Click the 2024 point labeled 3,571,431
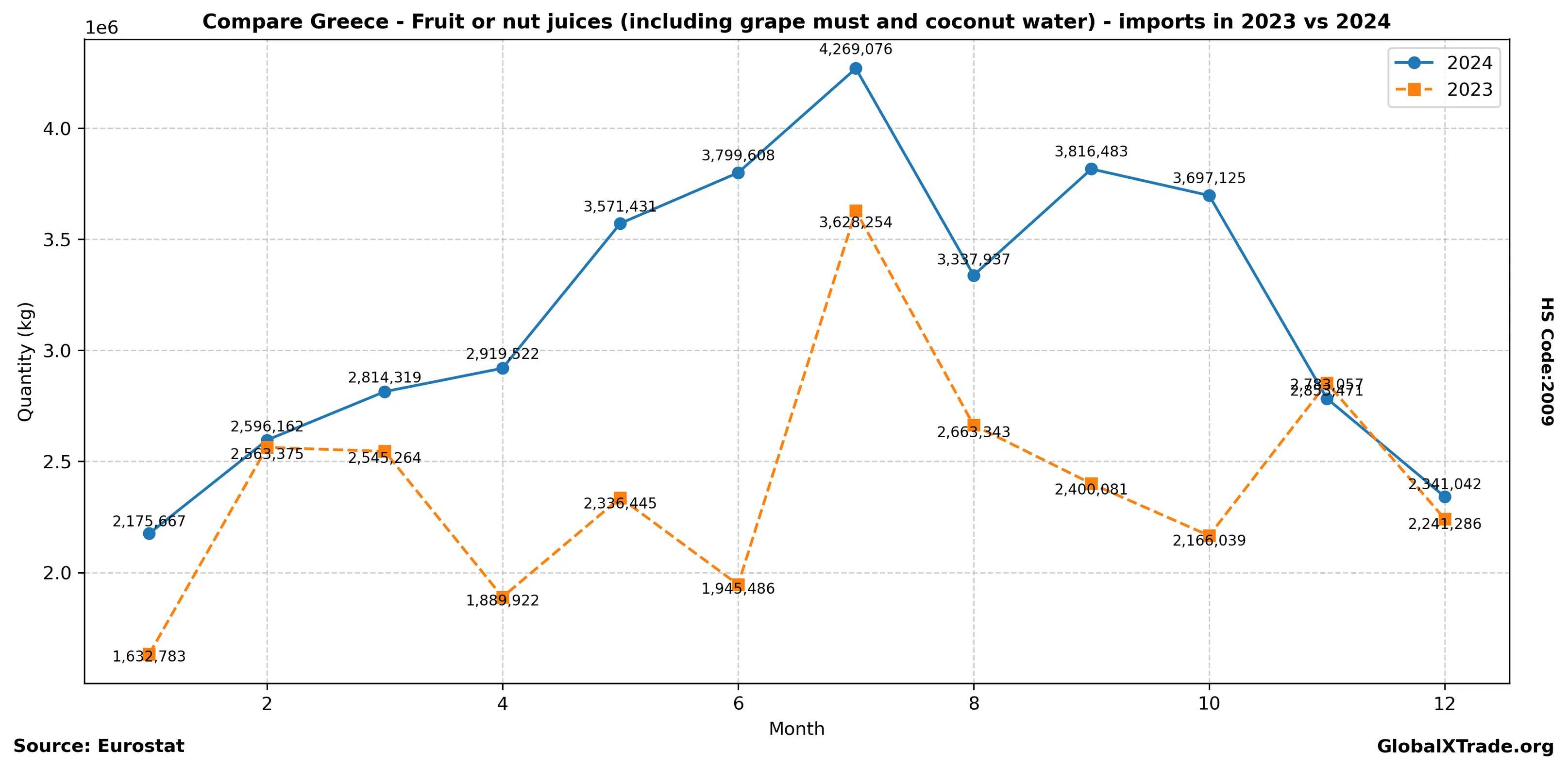 (620, 223)
